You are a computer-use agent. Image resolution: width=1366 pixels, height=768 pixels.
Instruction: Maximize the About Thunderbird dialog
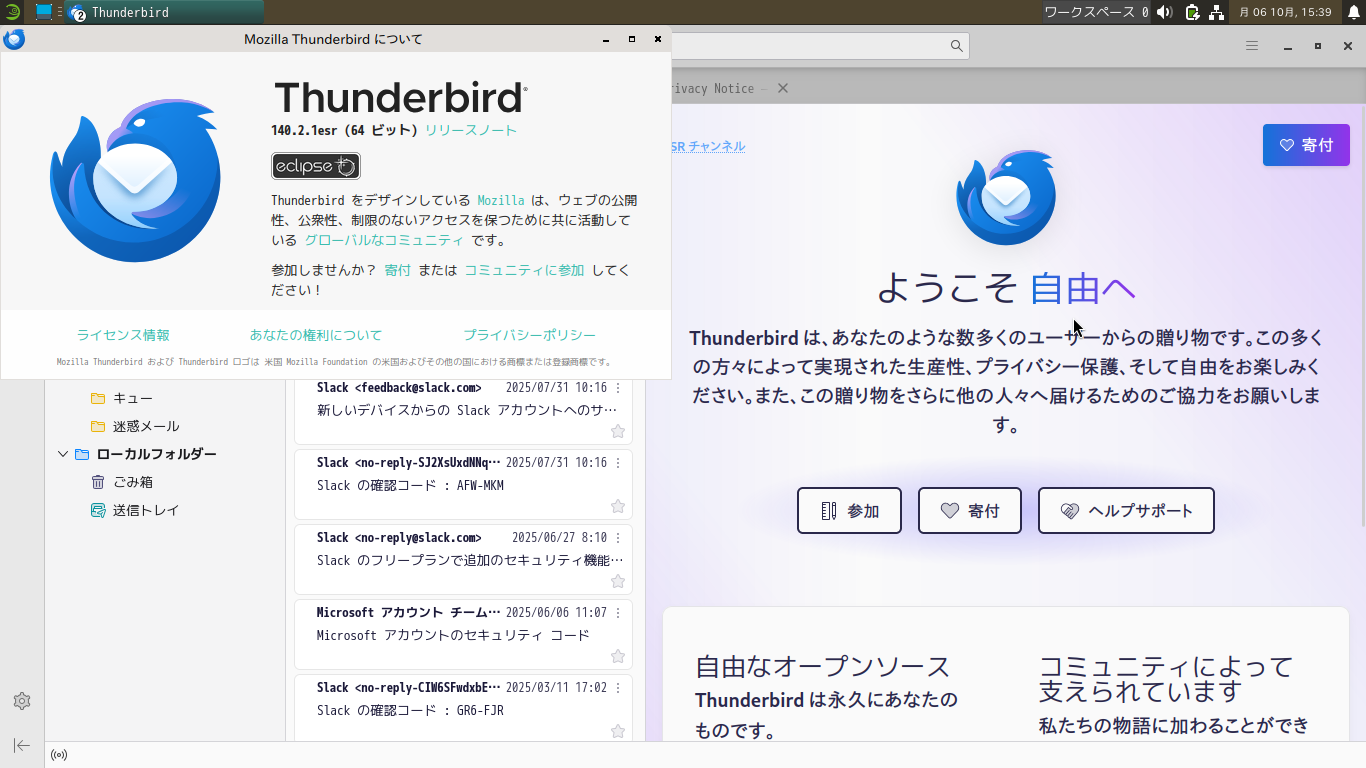[x=632, y=39]
